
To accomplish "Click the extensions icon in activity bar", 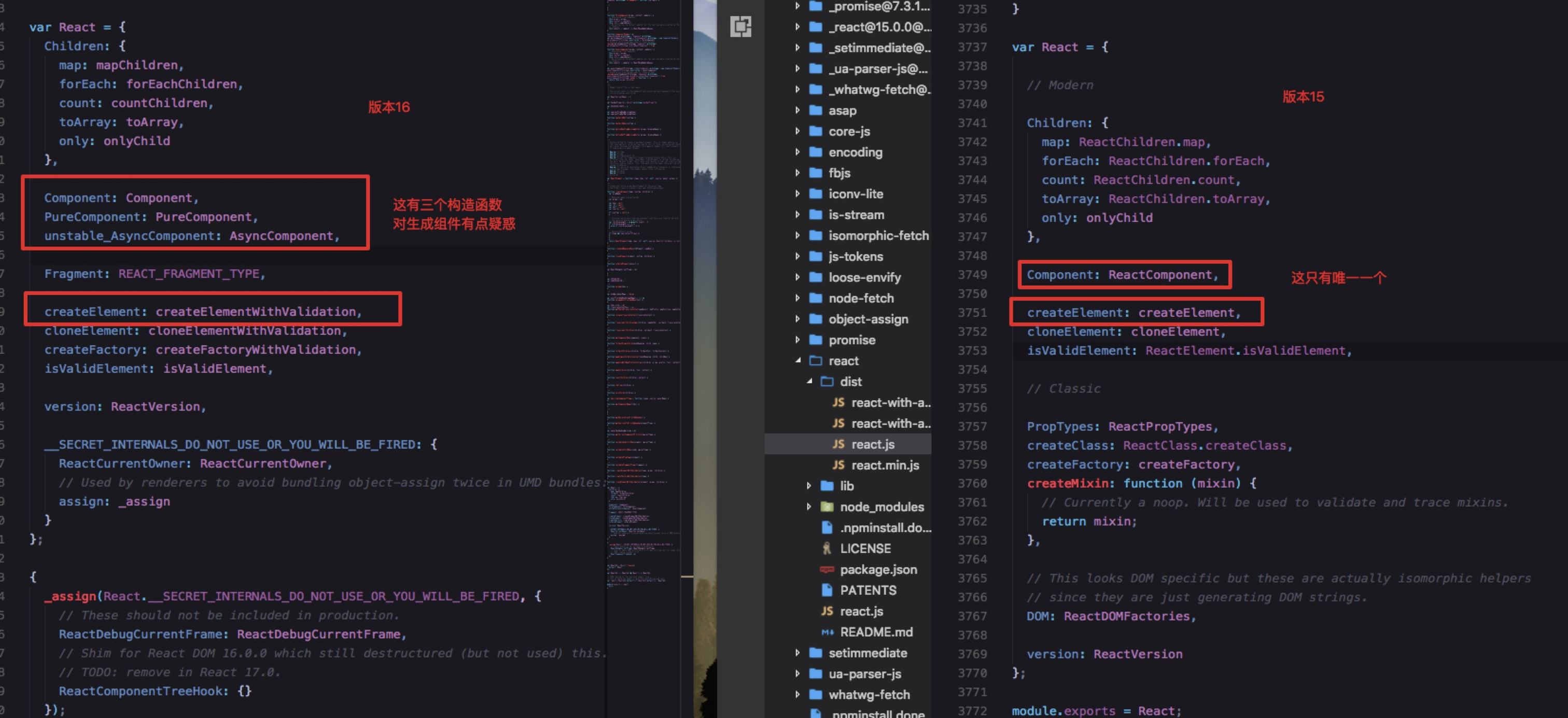I will [740, 27].
